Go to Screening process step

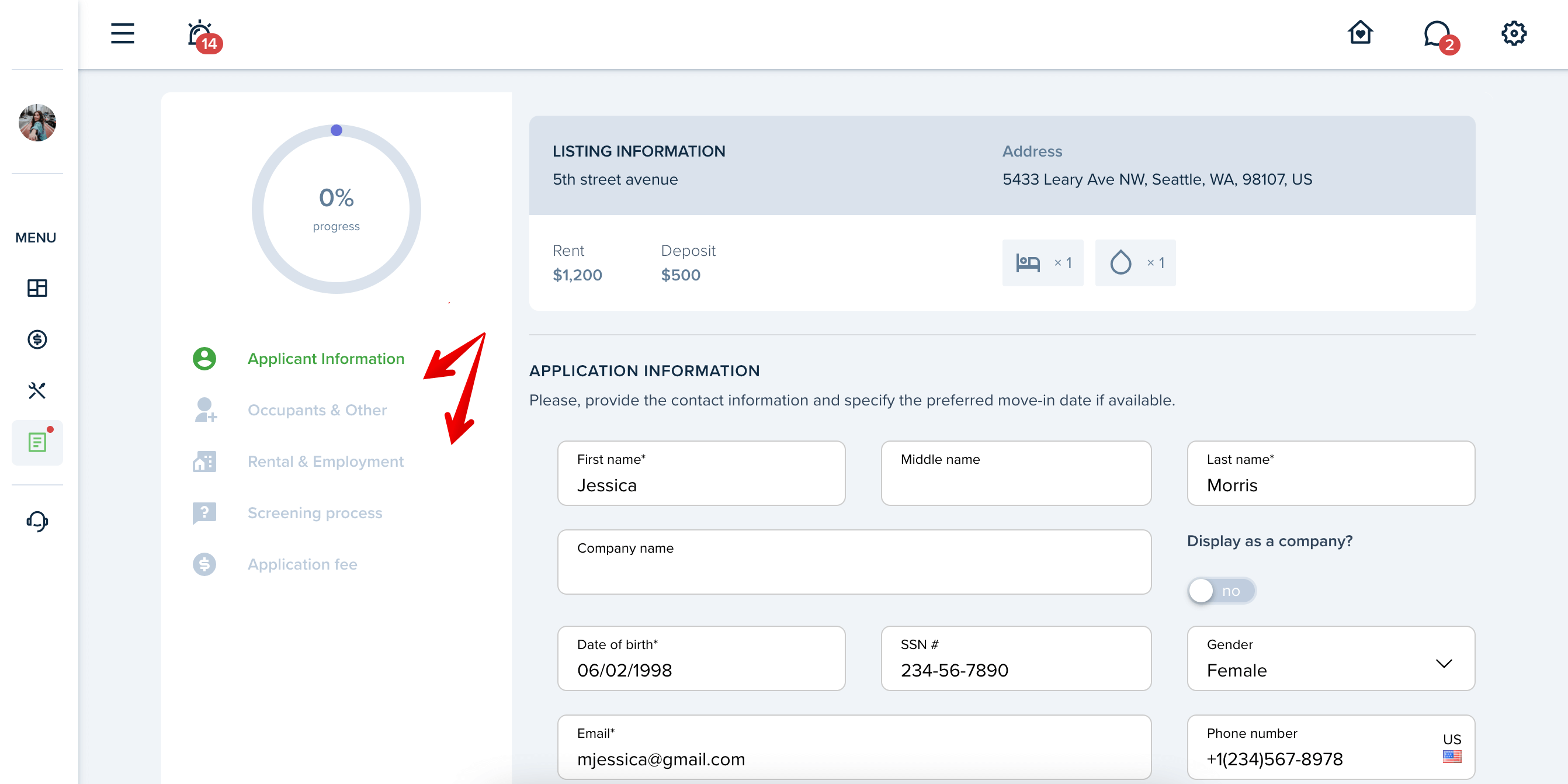coord(315,513)
